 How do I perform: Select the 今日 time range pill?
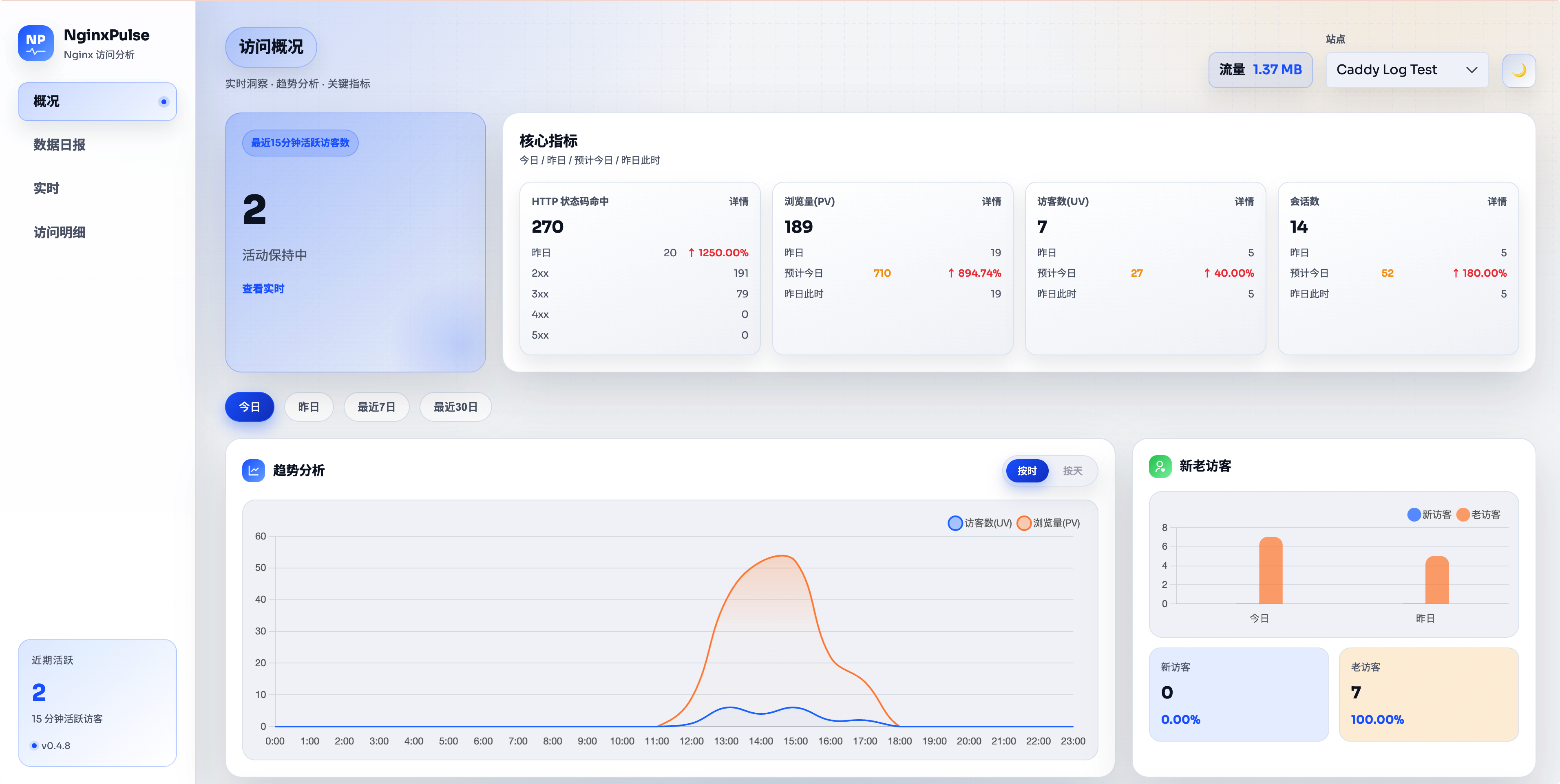click(x=250, y=407)
